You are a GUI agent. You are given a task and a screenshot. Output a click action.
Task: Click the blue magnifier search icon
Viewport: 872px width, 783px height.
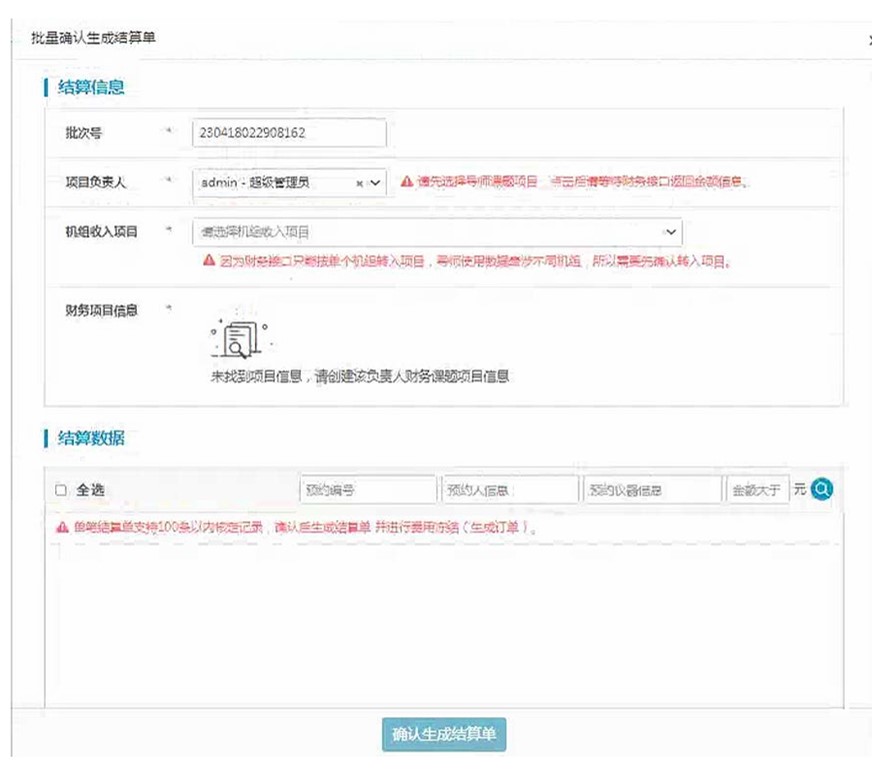click(x=822, y=489)
